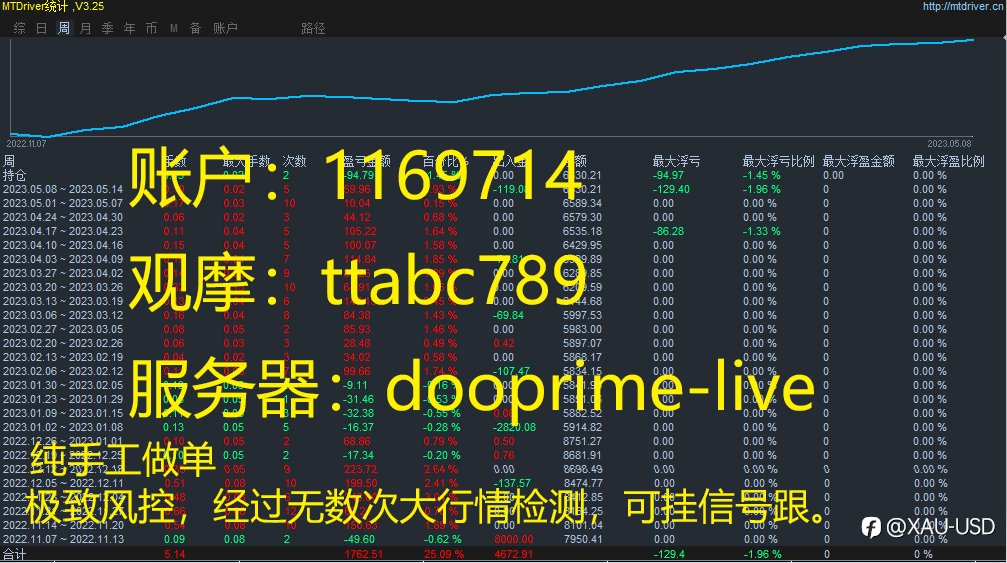Click the -1.45 % loss ratio cell
The image size is (1007, 563).
(762, 175)
